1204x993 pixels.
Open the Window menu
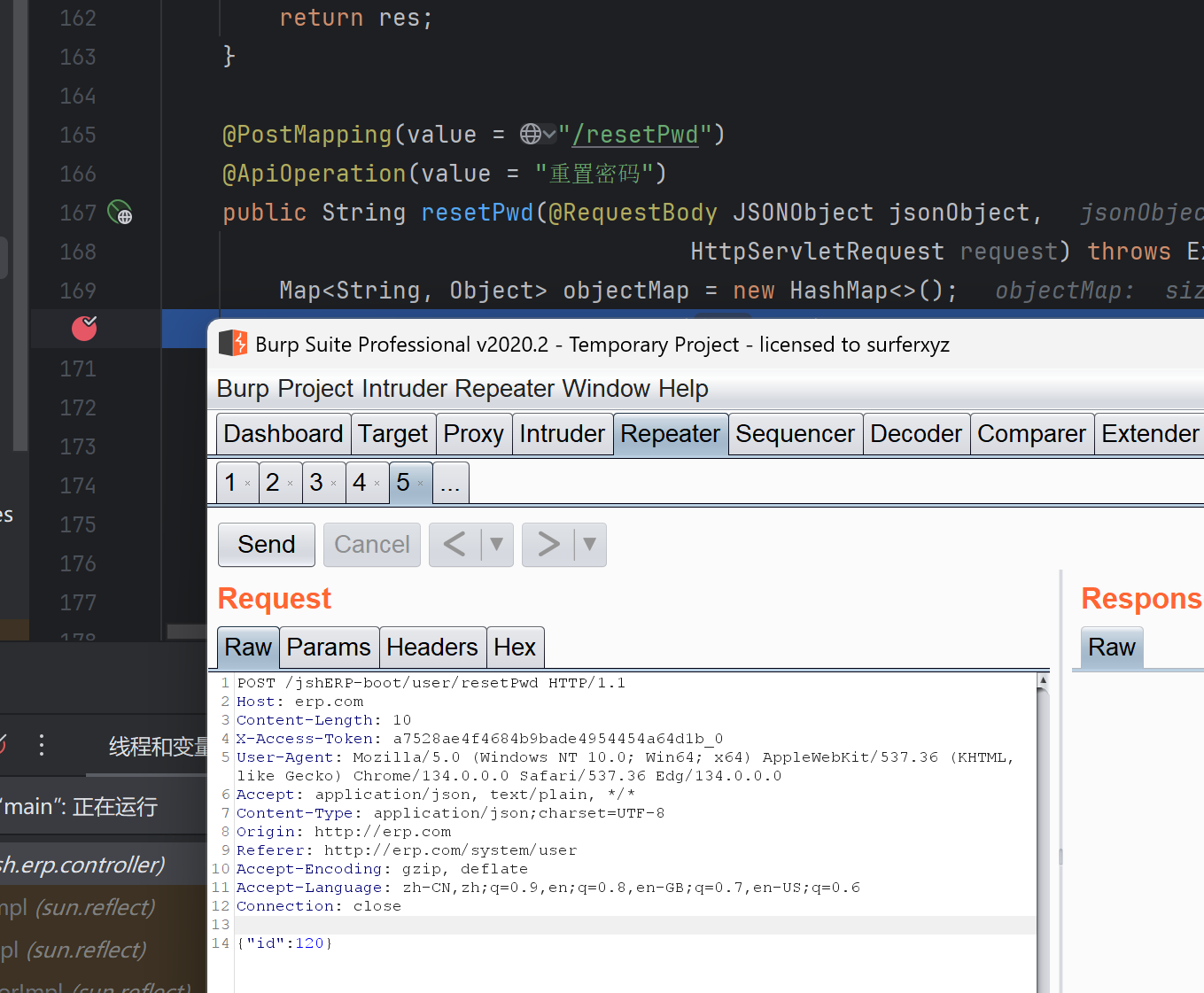pyautogui.click(x=606, y=389)
